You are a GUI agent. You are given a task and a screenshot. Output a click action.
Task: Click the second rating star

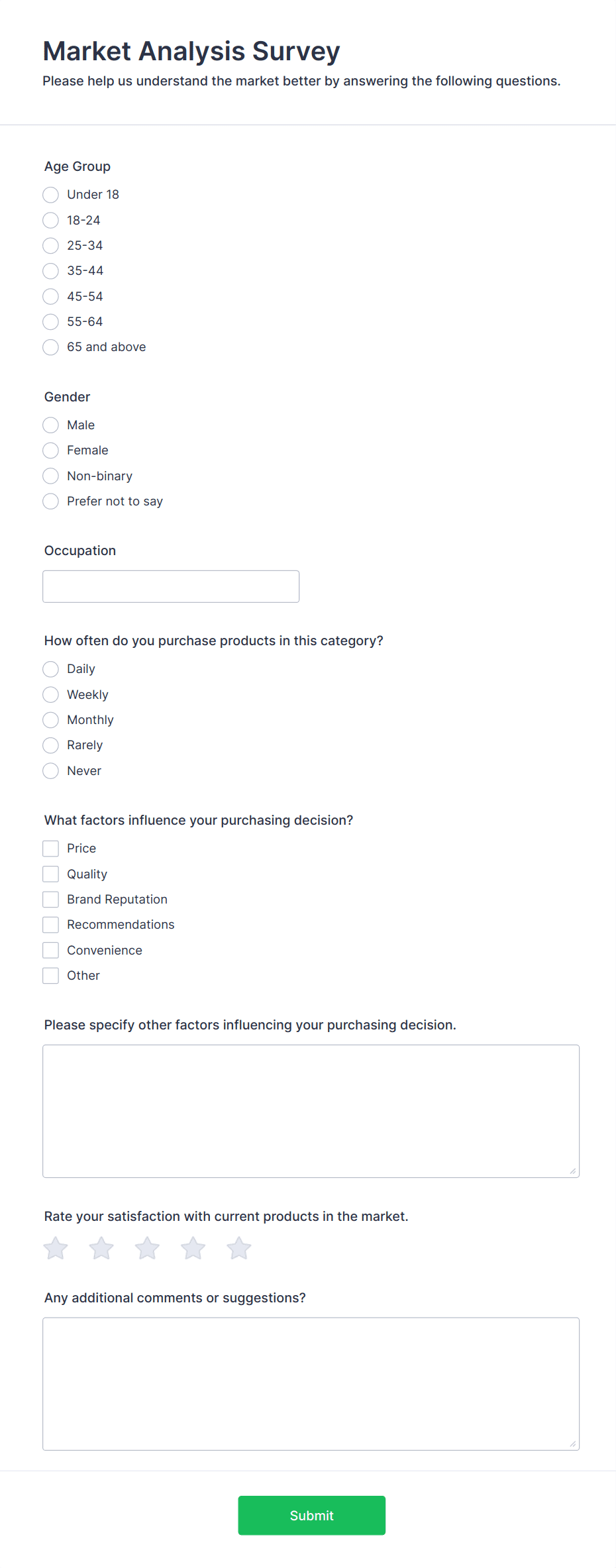101,1249
